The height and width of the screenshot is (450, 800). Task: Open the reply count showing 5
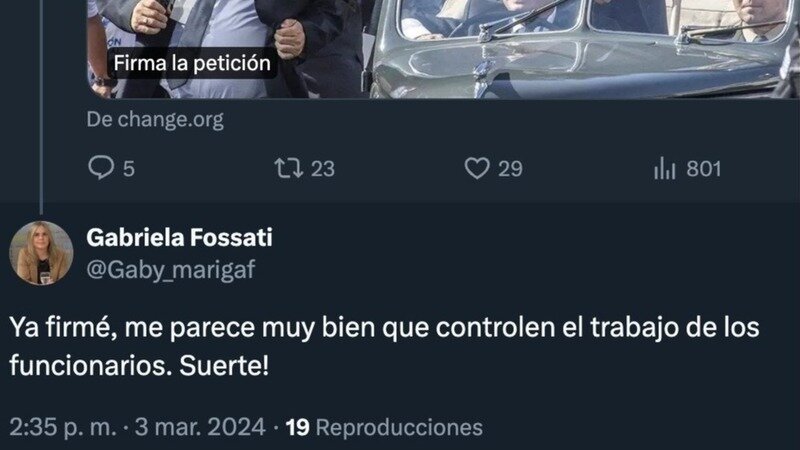[129, 169]
